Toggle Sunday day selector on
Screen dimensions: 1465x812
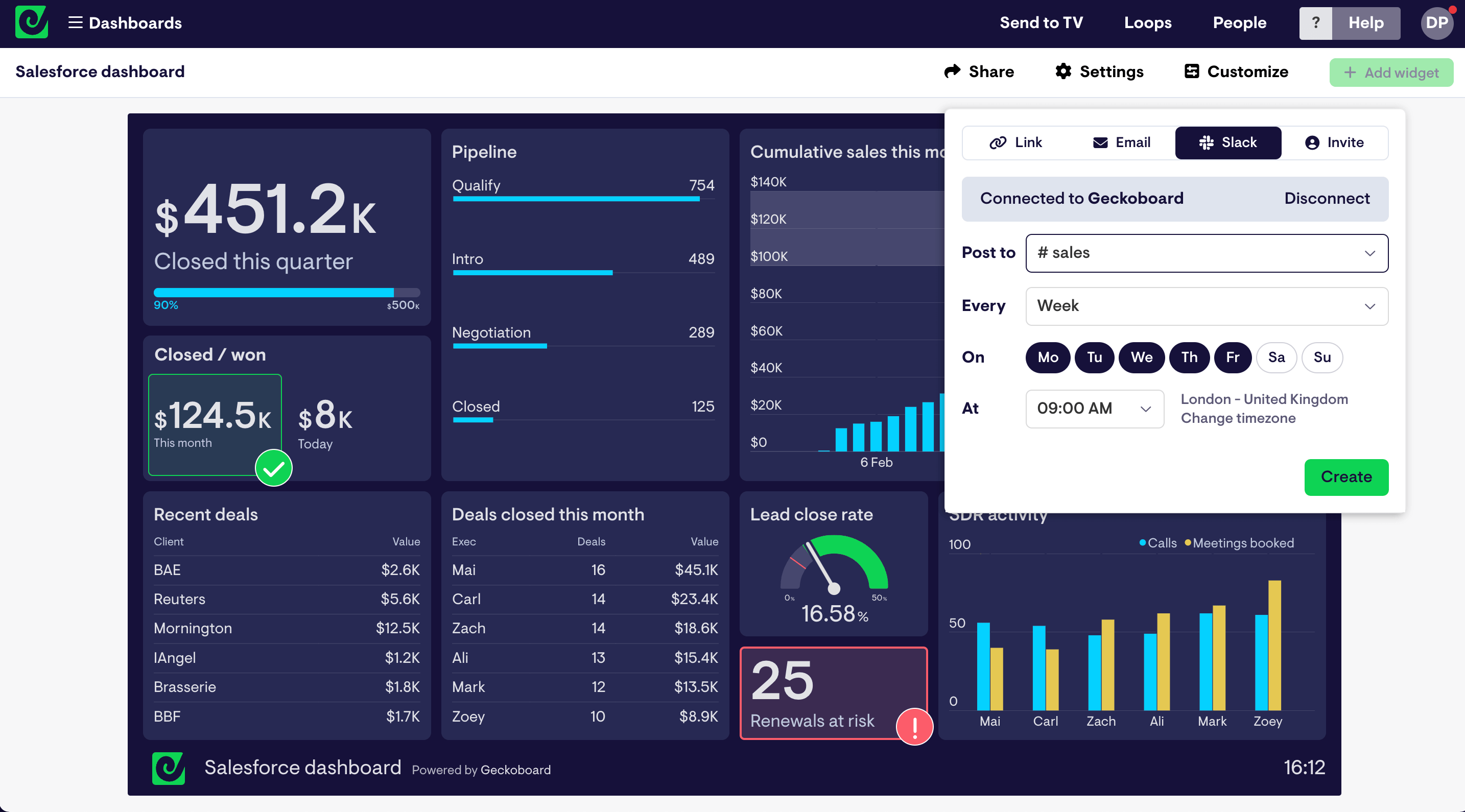[x=1322, y=357]
